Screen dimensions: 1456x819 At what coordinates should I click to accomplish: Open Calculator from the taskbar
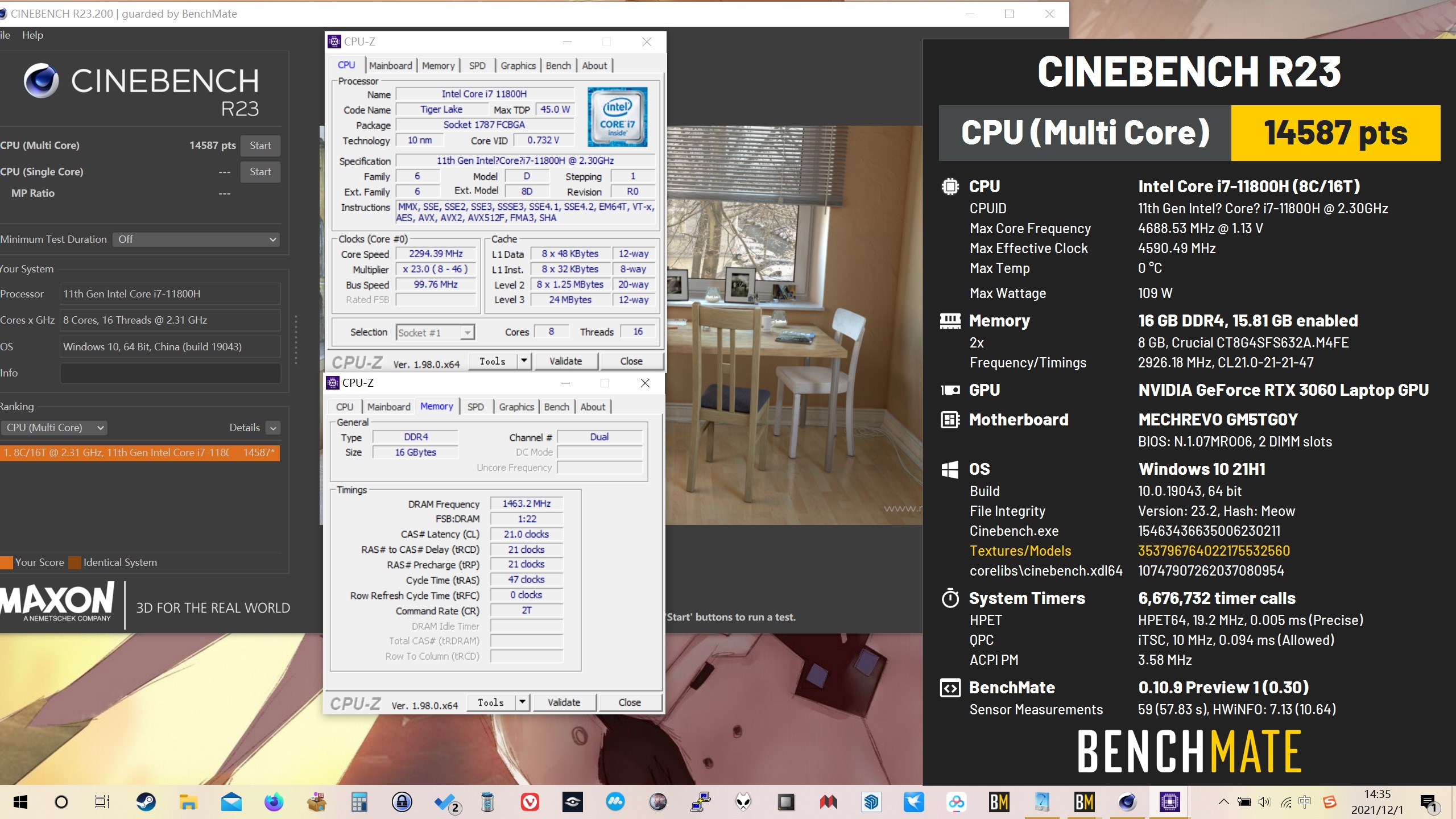click(x=359, y=802)
